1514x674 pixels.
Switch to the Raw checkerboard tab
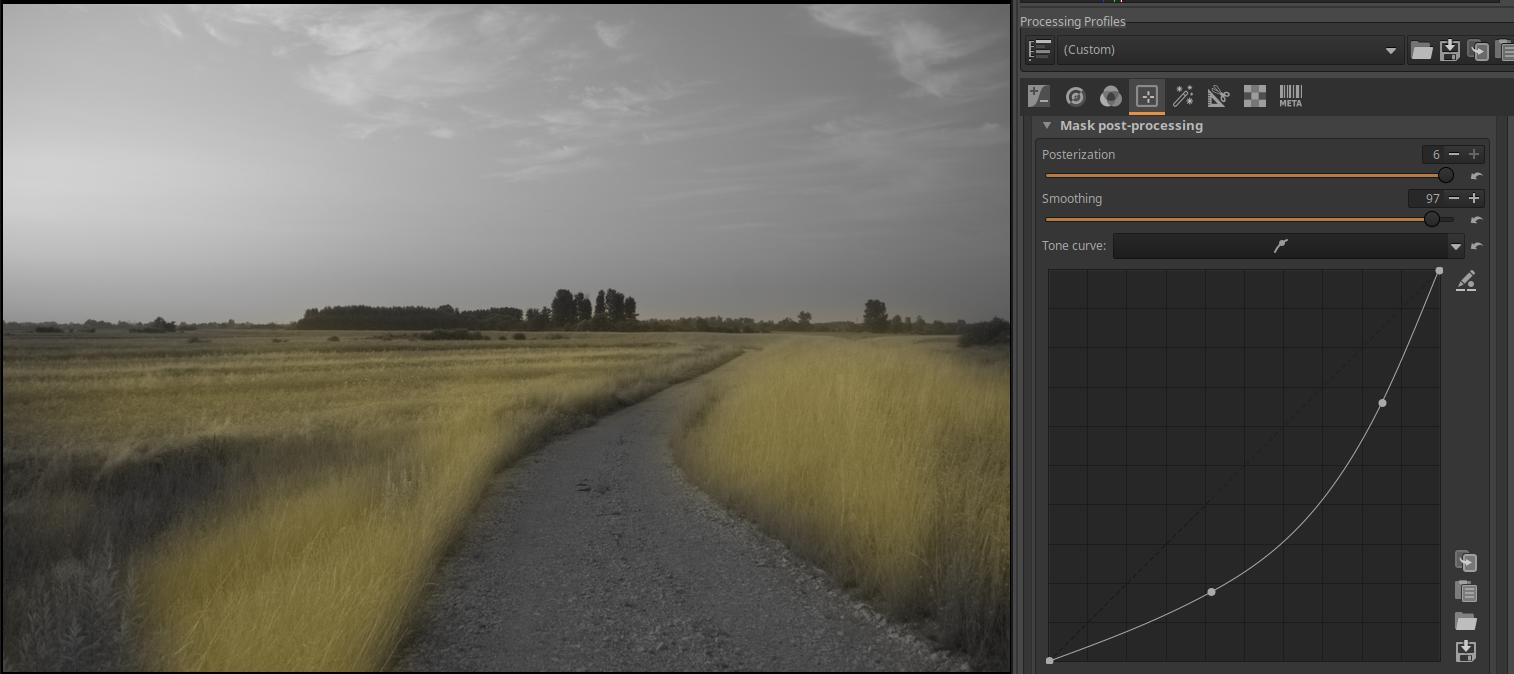(x=1254, y=96)
